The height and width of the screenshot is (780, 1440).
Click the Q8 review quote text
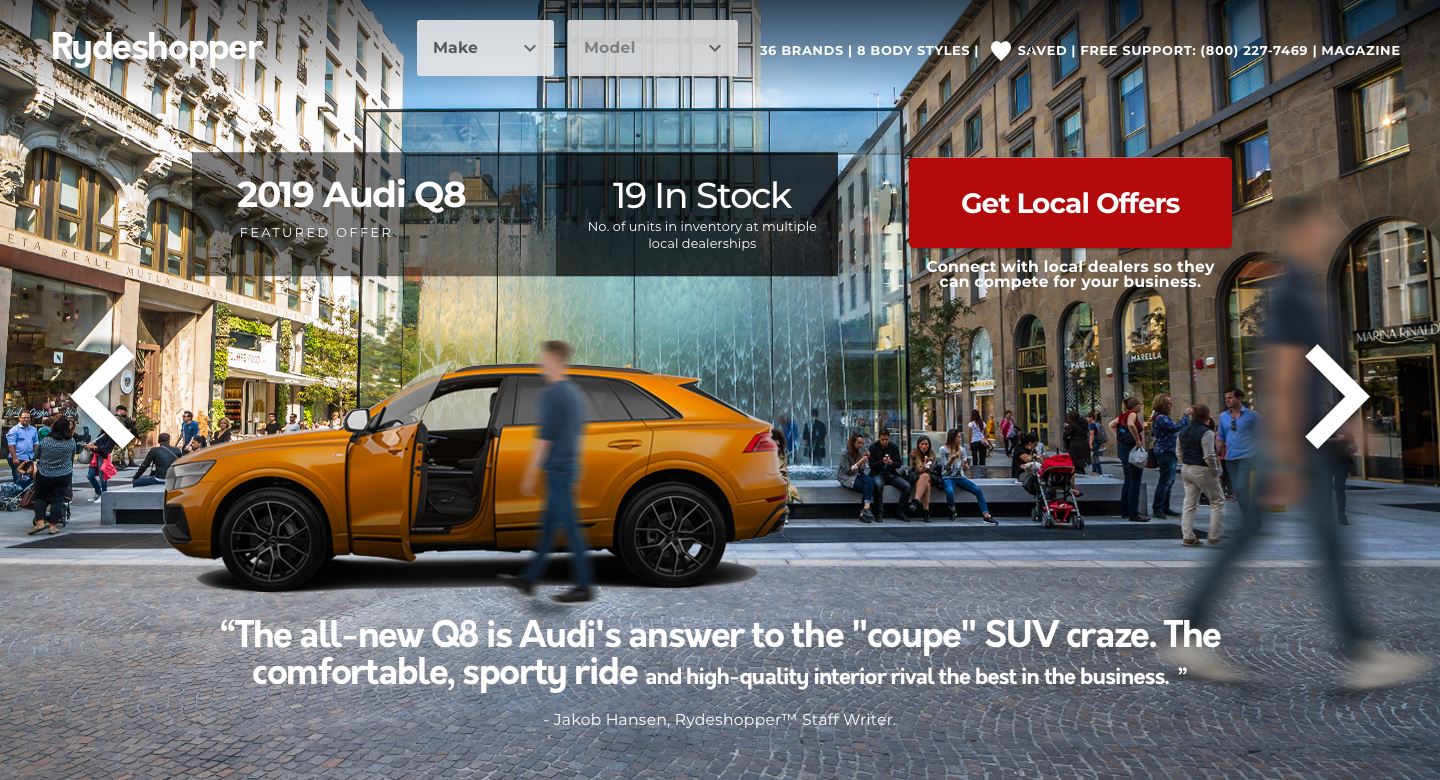[720, 654]
